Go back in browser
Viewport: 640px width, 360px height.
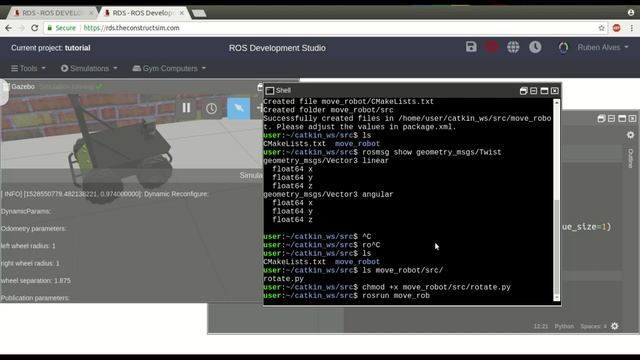point(9,28)
